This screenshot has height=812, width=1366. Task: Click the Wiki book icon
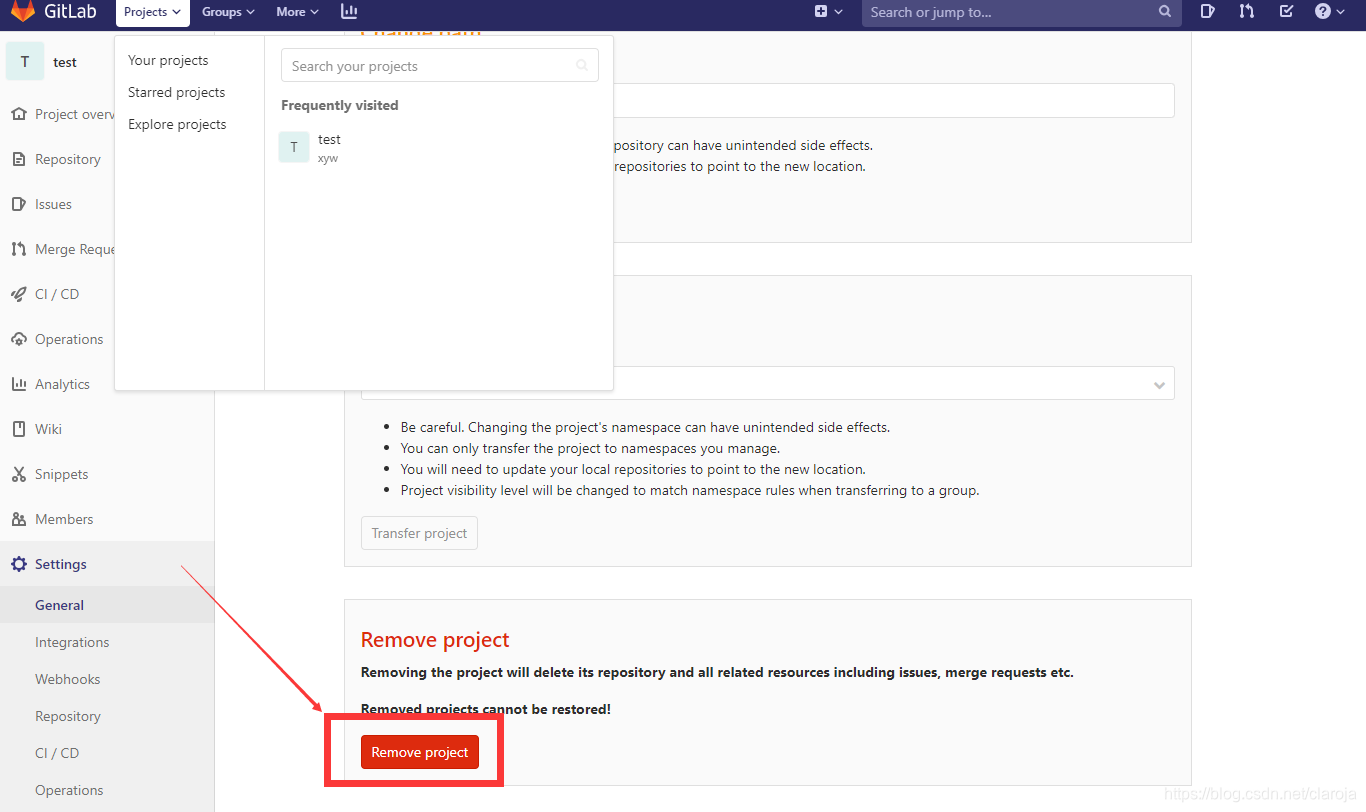pos(19,429)
